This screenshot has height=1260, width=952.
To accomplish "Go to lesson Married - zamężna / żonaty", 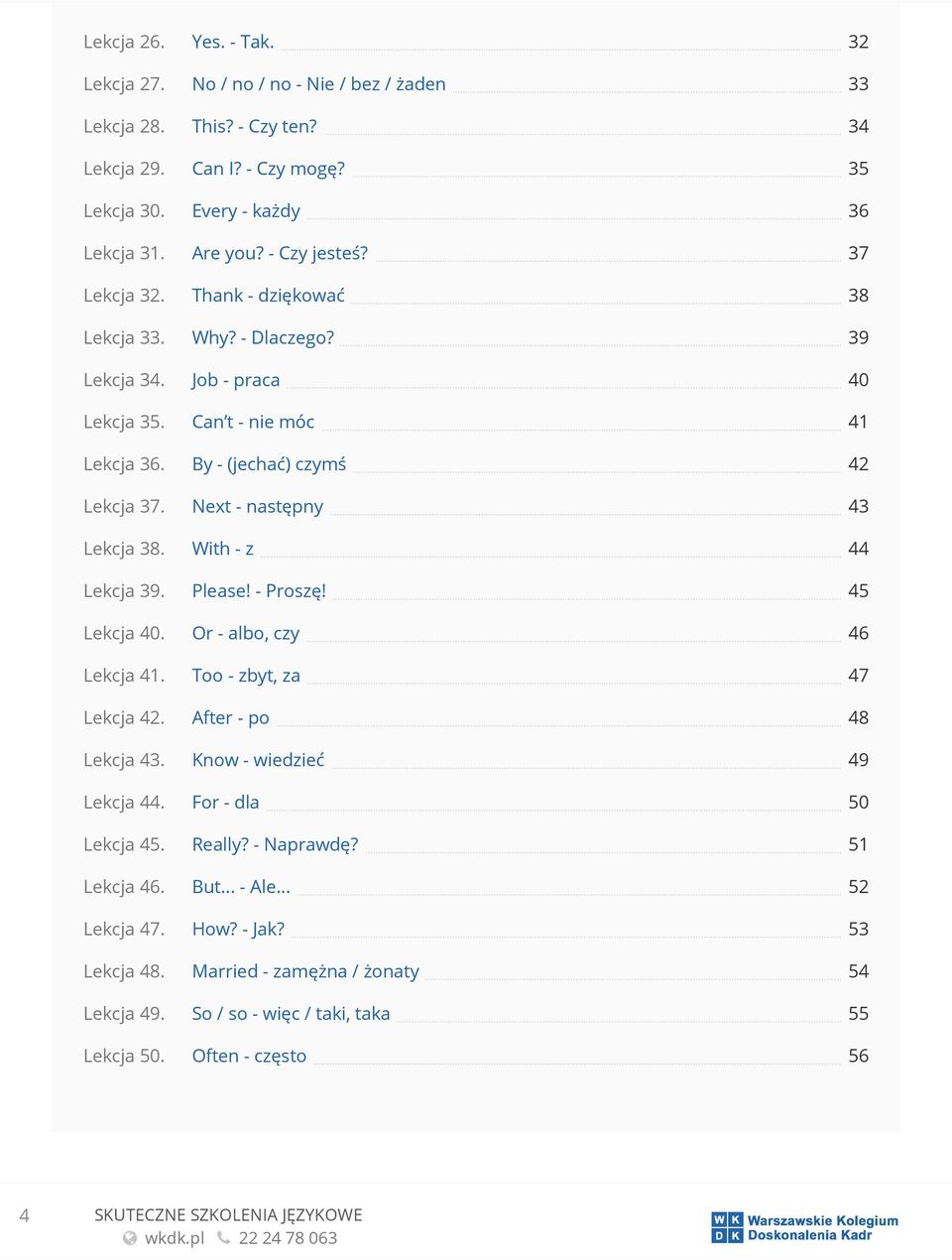I will coord(305,971).
